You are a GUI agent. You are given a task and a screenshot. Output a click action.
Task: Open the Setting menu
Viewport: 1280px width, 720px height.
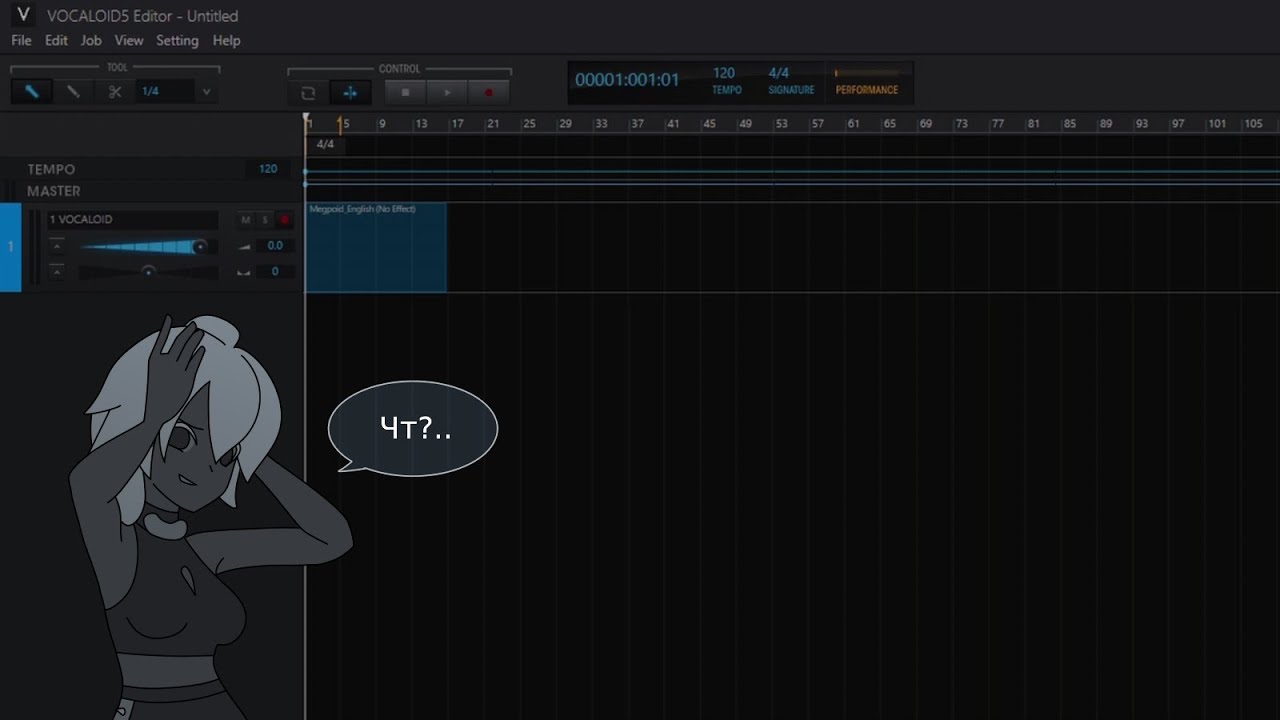pyautogui.click(x=177, y=41)
